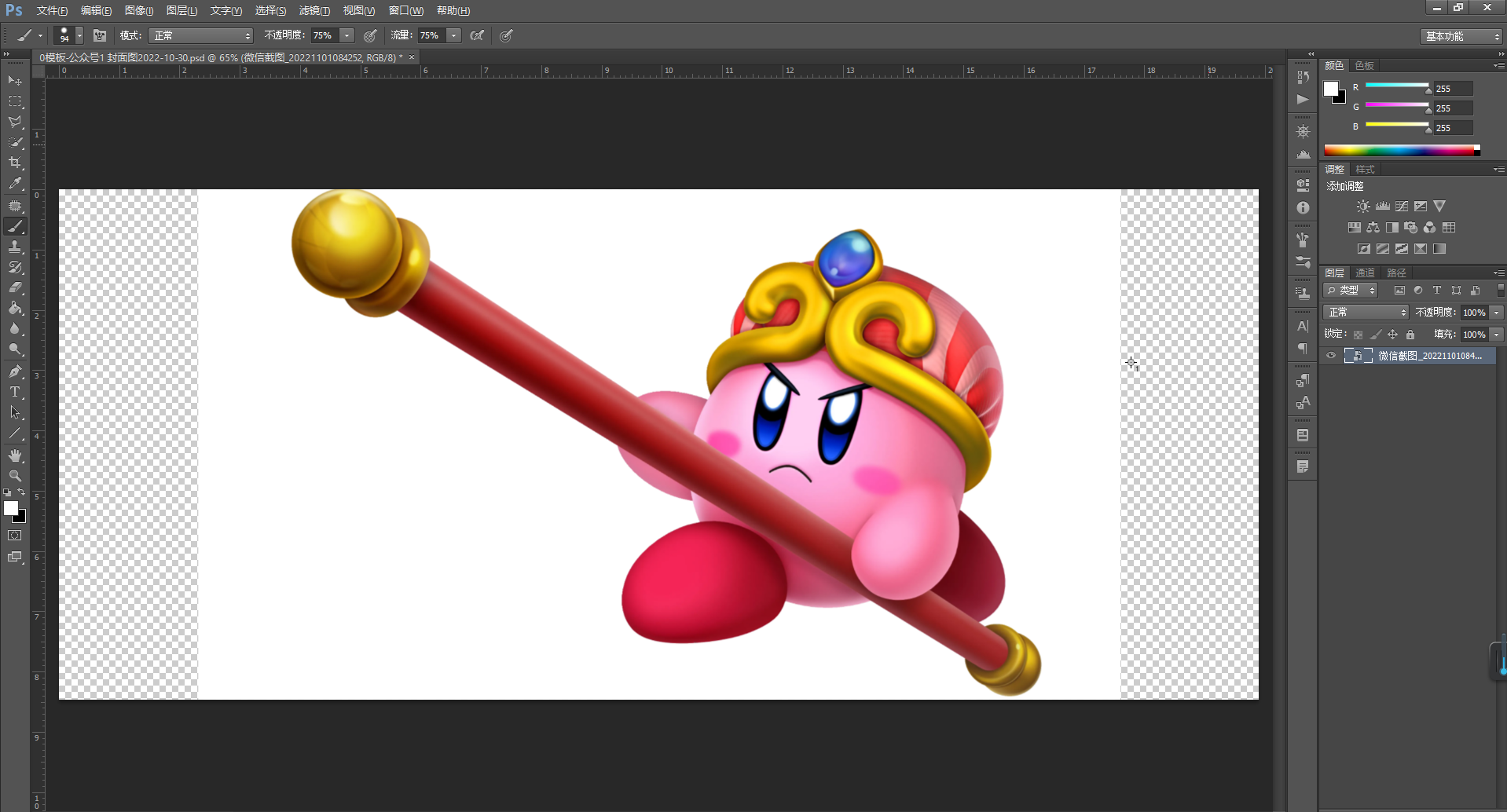Add a Brightness/Contrast adjustment

click(x=1363, y=207)
